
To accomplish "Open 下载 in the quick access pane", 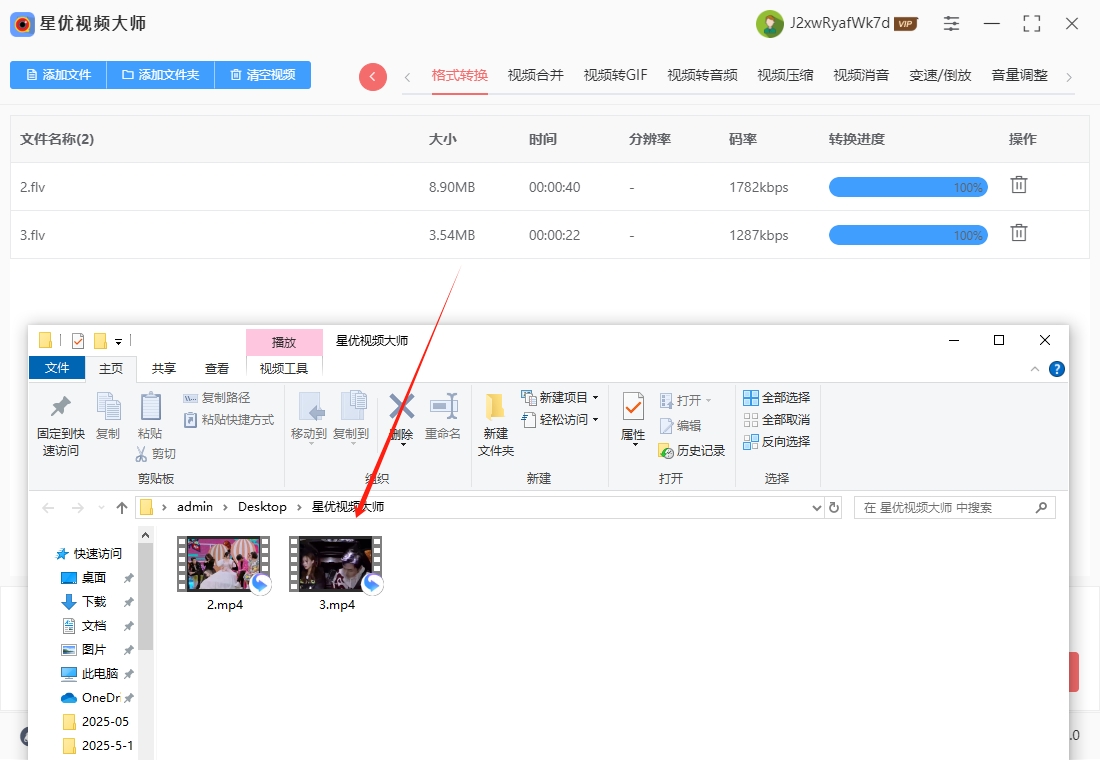I will pyautogui.click(x=94, y=602).
